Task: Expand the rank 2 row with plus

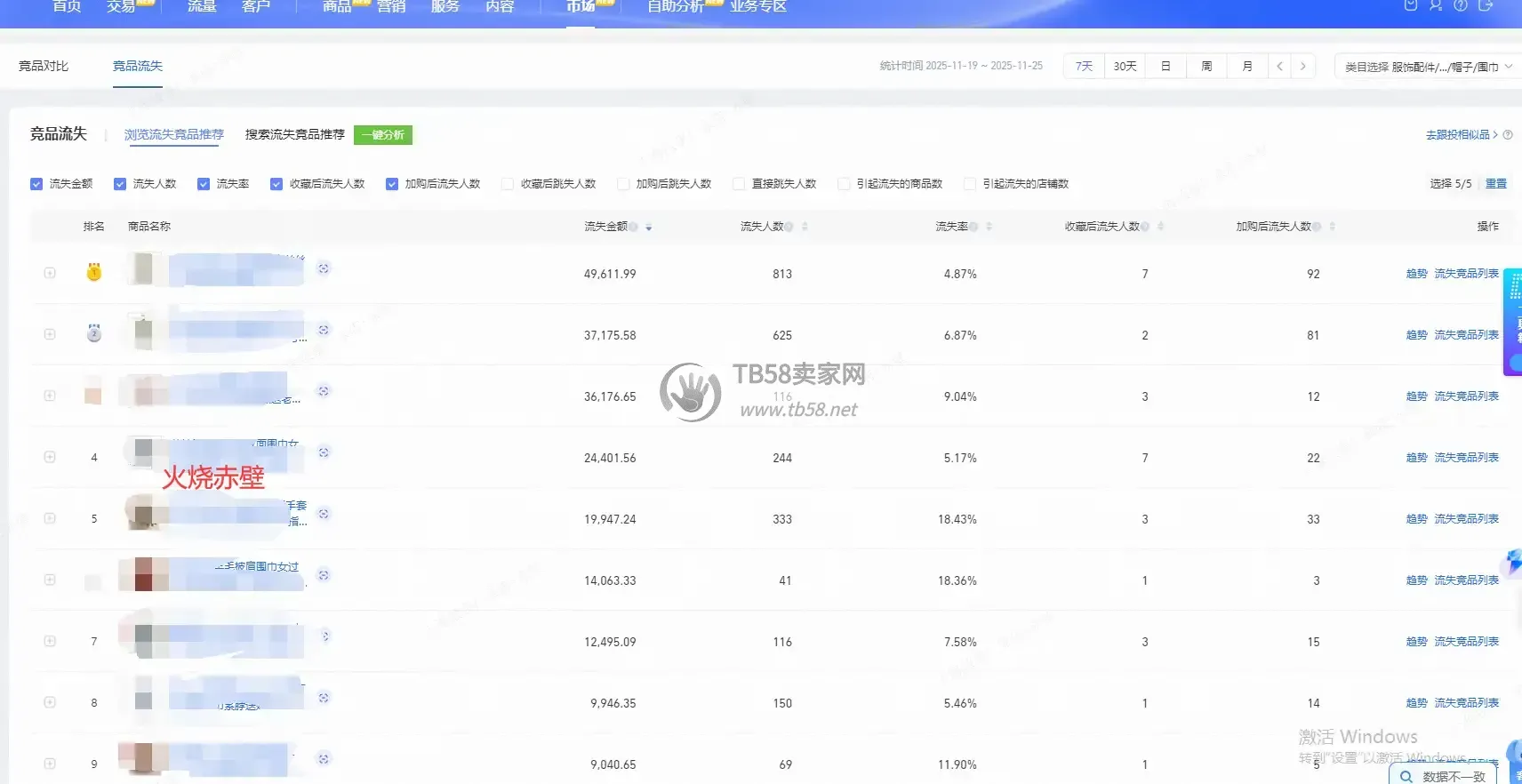Action: click(x=50, y=334)
